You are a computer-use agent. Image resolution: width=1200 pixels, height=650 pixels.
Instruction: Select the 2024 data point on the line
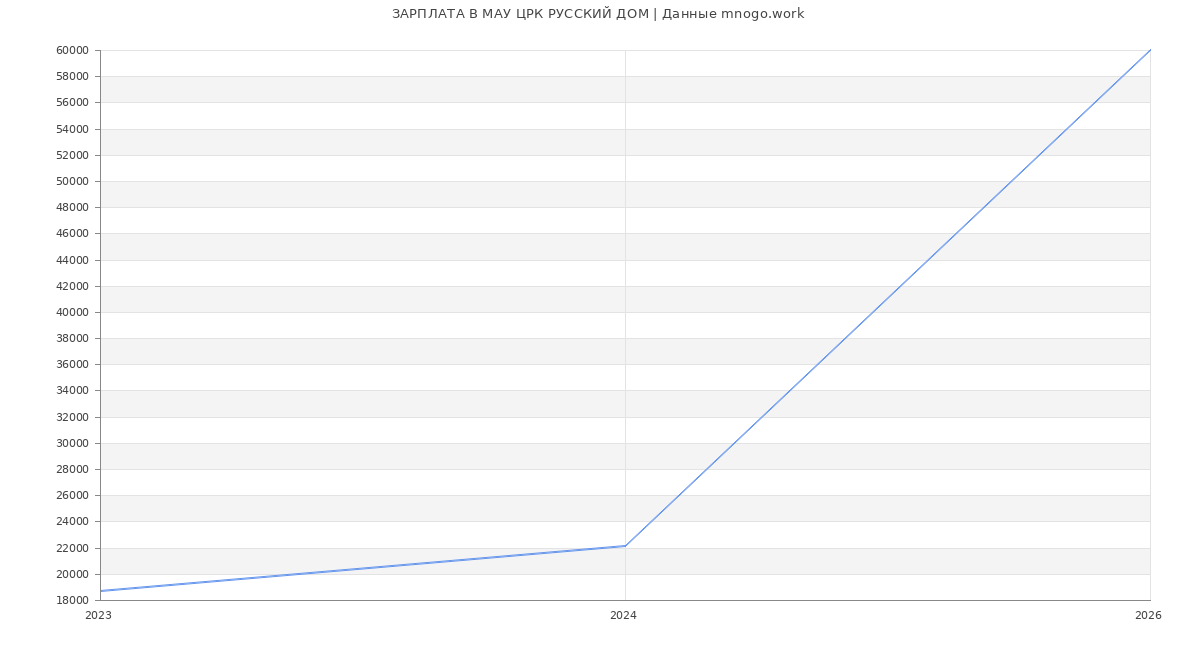625,546
